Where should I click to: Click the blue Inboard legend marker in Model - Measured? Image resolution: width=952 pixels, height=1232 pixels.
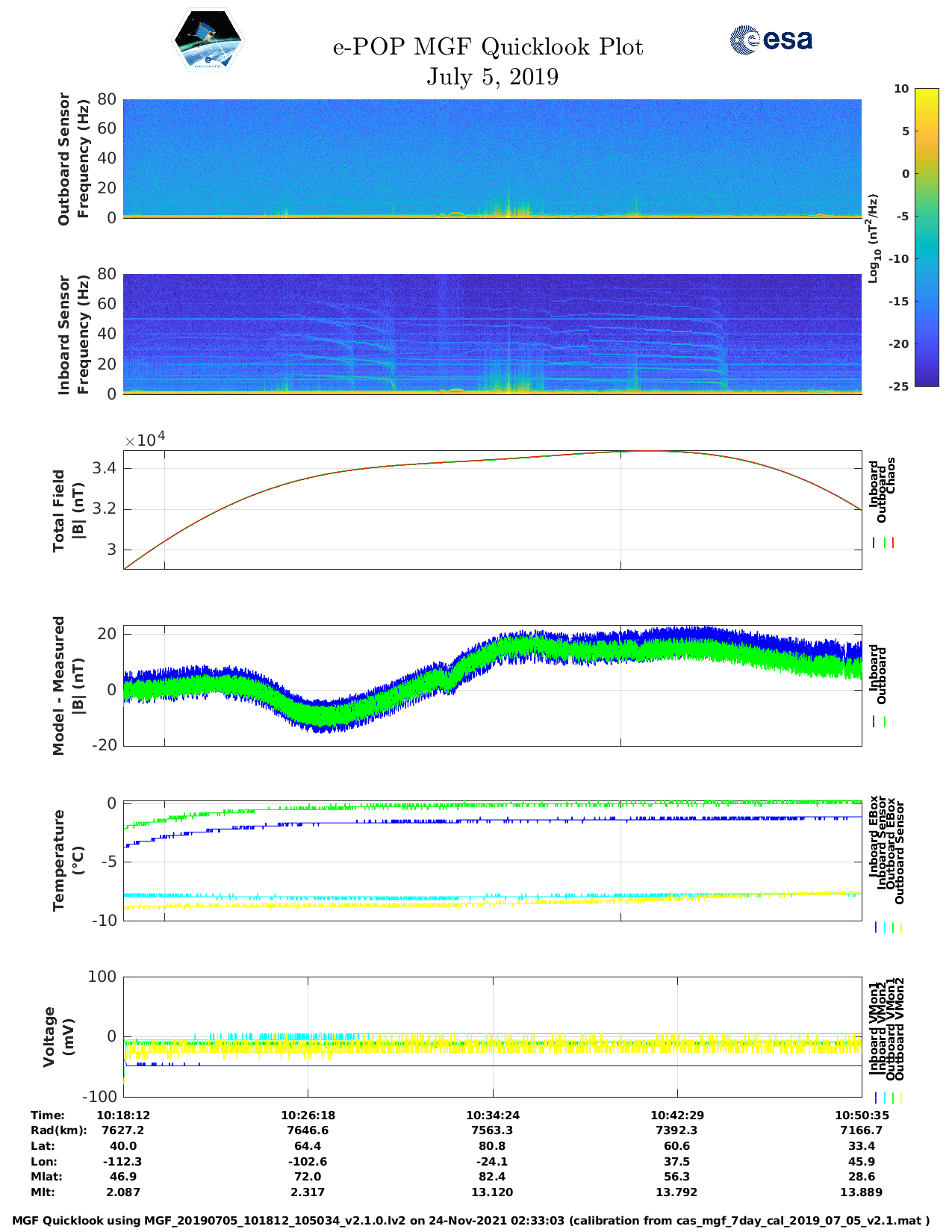[874, 722]
